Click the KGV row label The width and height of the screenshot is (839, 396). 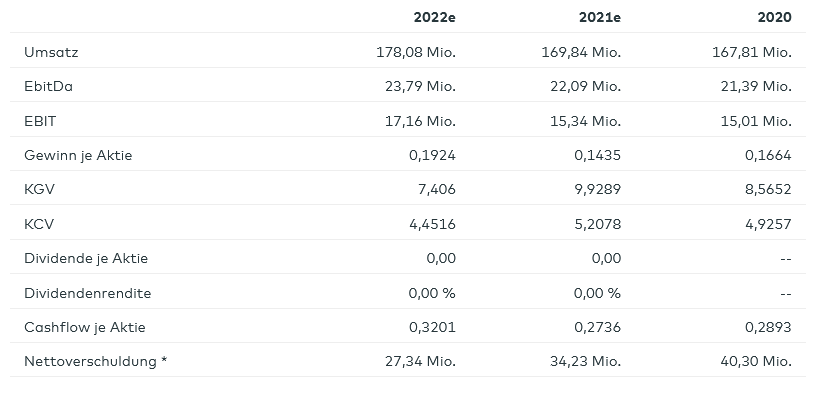[39, 189]
